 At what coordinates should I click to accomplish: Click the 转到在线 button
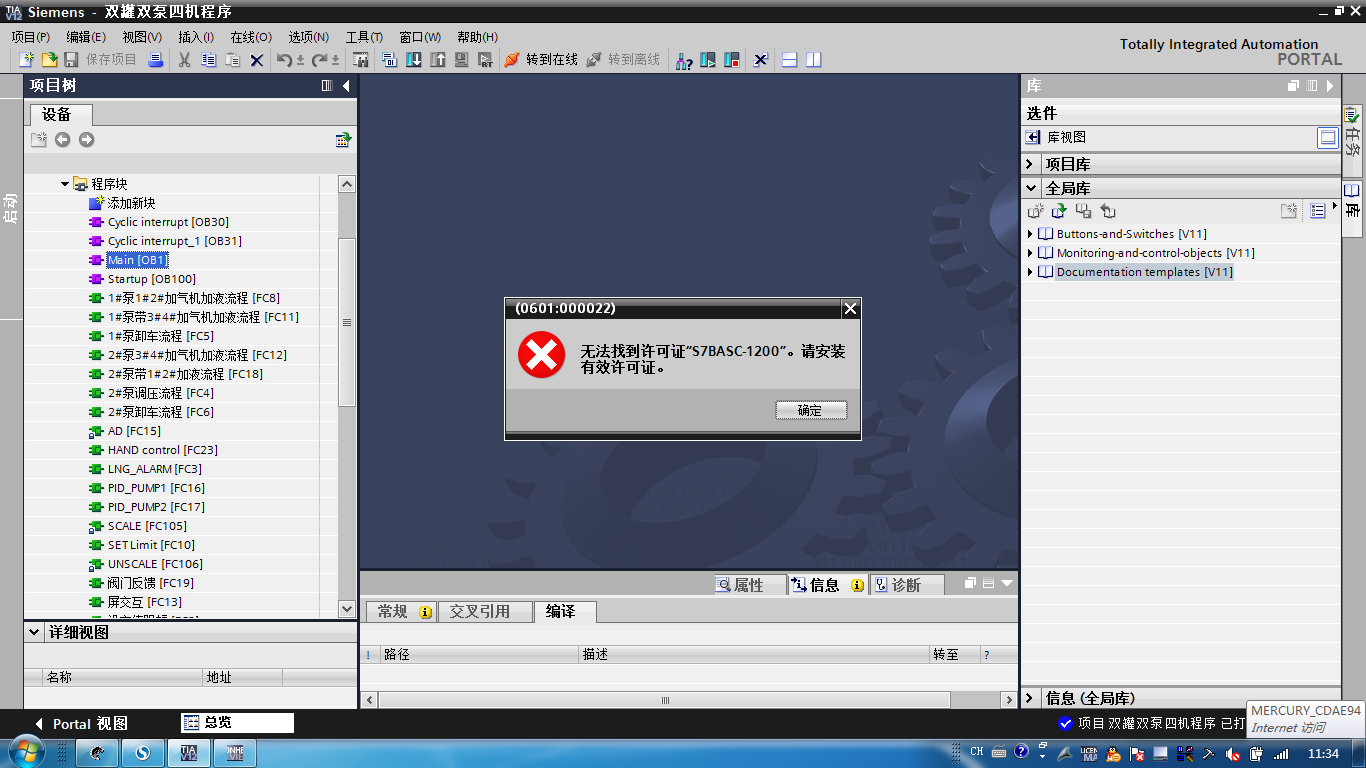tap(541, 60)
